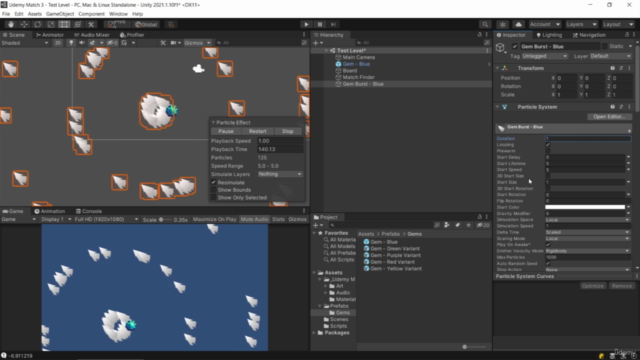
Task: Open the Layout dropdown
Action: click(618, 24)
